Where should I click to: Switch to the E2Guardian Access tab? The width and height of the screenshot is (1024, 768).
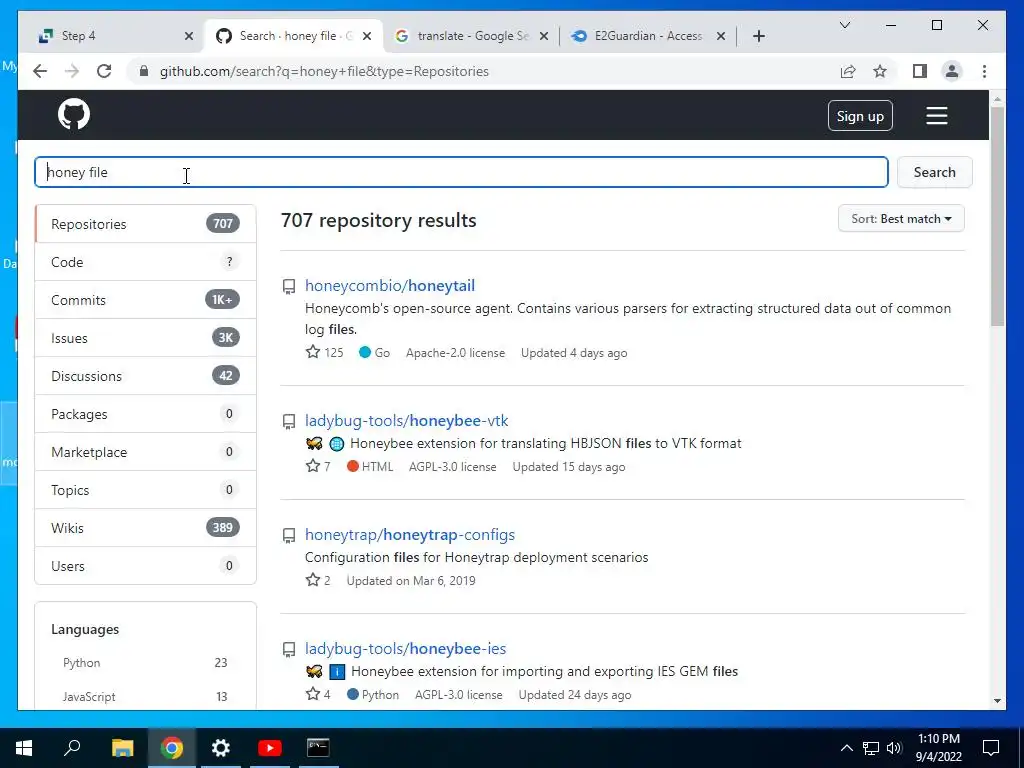click(648, 36)
